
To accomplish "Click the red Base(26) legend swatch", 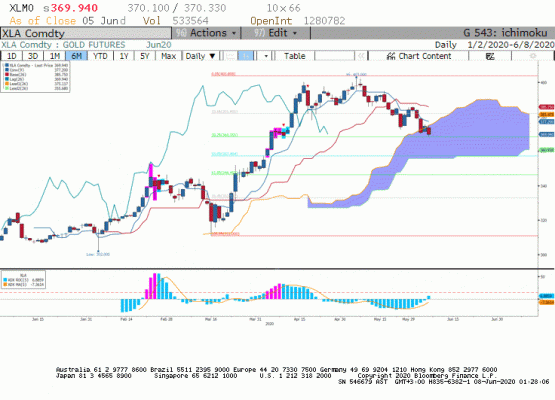I will click(6, 75).
